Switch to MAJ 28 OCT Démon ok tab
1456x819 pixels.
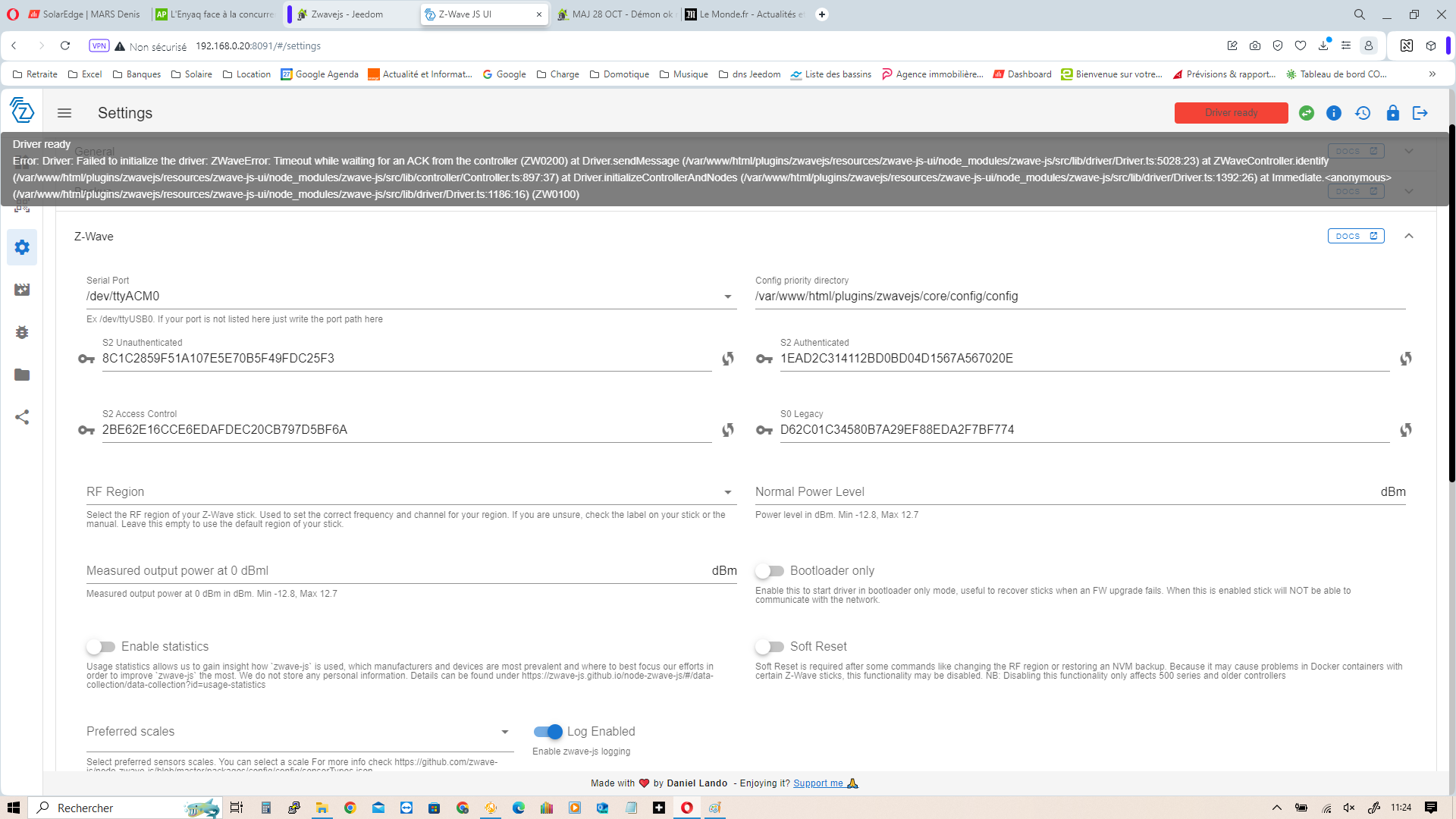click(x=616, y=14)
